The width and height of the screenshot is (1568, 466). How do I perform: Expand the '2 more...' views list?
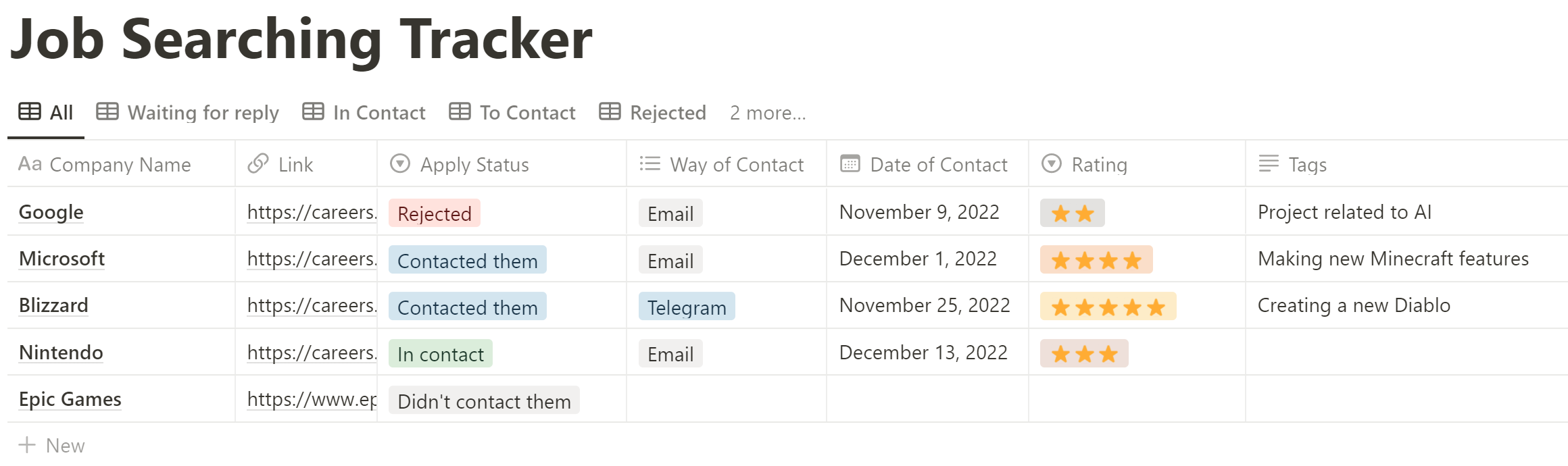tap(768, 112)
